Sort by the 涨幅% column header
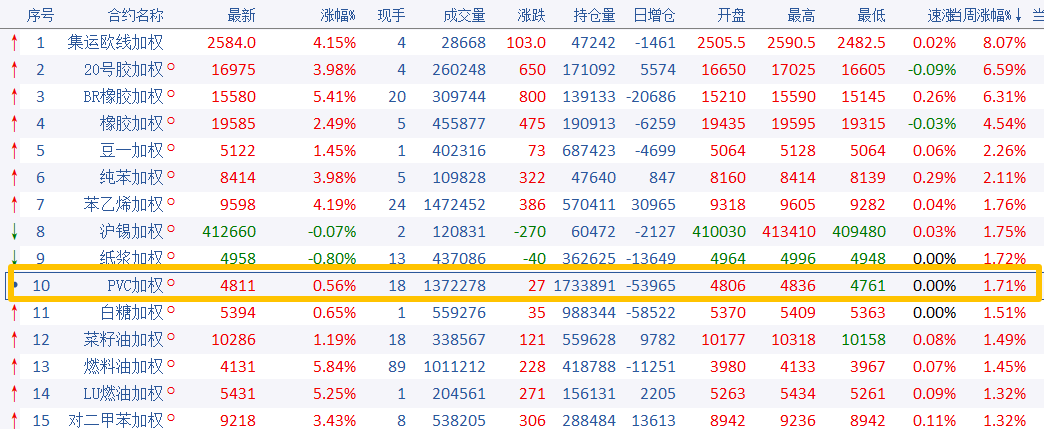 tap(338, 16)
